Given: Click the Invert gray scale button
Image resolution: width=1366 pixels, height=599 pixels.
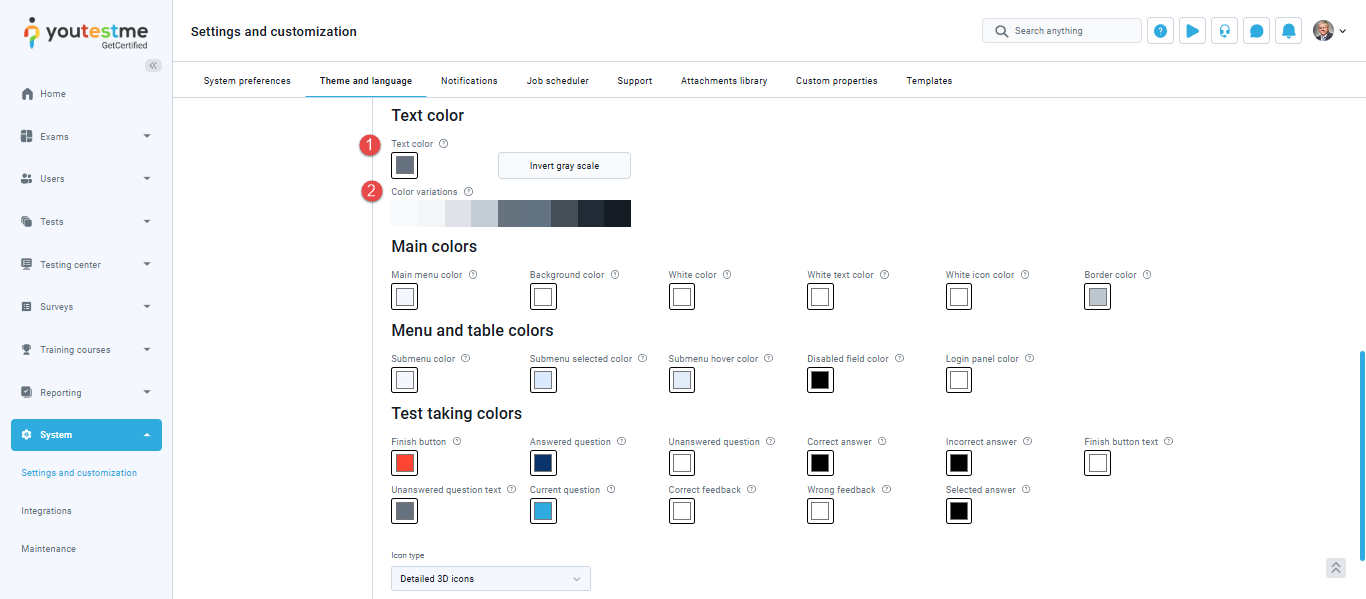Looking at the screenshot, I should pyautogui.click(x=564, y=166).
